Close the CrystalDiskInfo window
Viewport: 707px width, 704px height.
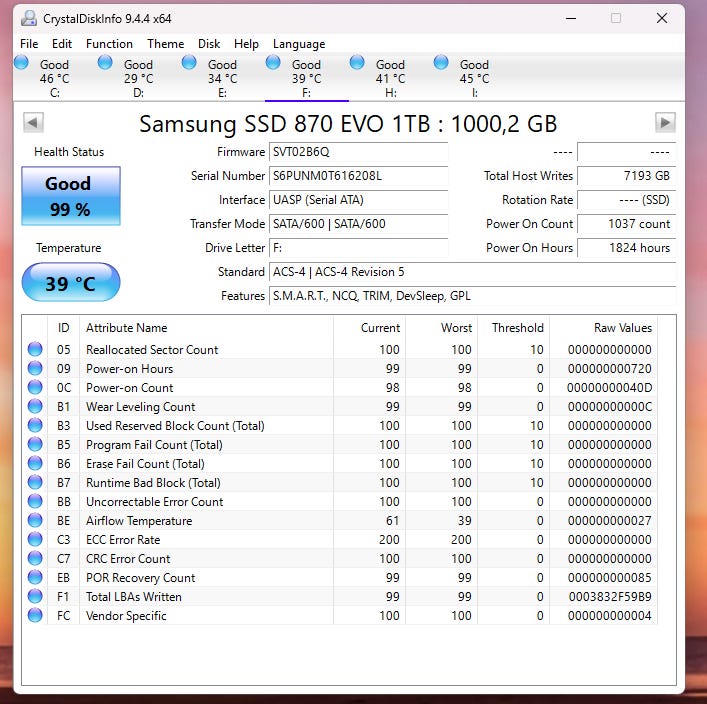[x=662, y=18]
